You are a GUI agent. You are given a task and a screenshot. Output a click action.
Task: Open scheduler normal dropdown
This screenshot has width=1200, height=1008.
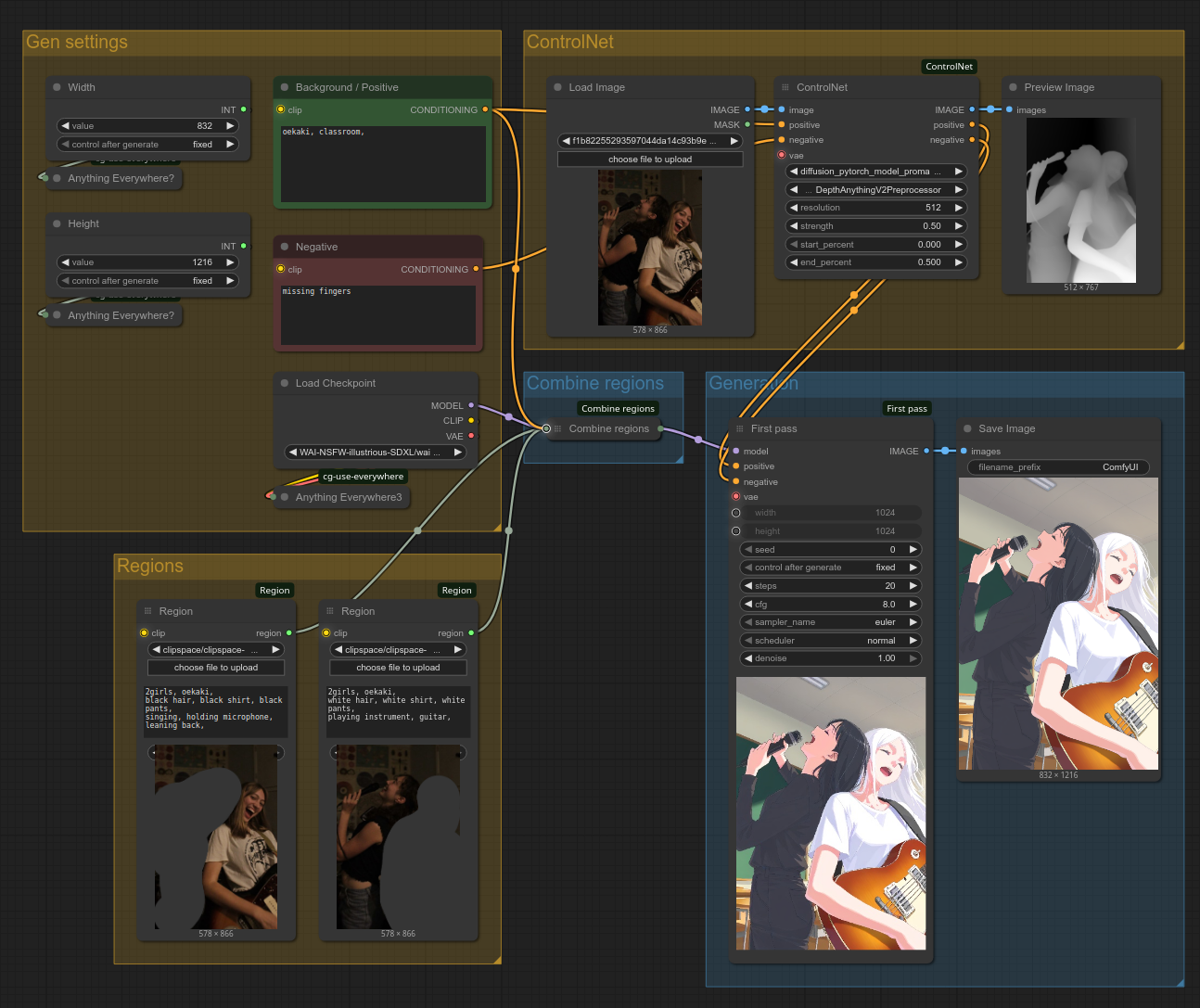pos(831,641)
